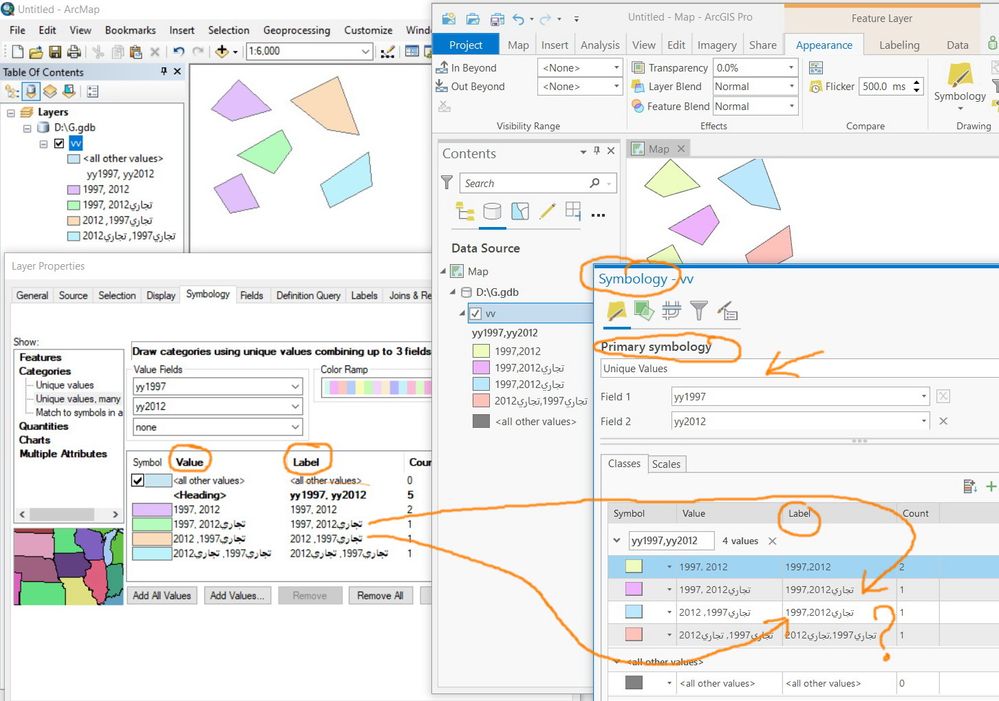This screenshot has width=999, height=701.
Task: Click Save icon in ArcMap toolbar
Action: [55, 52]
